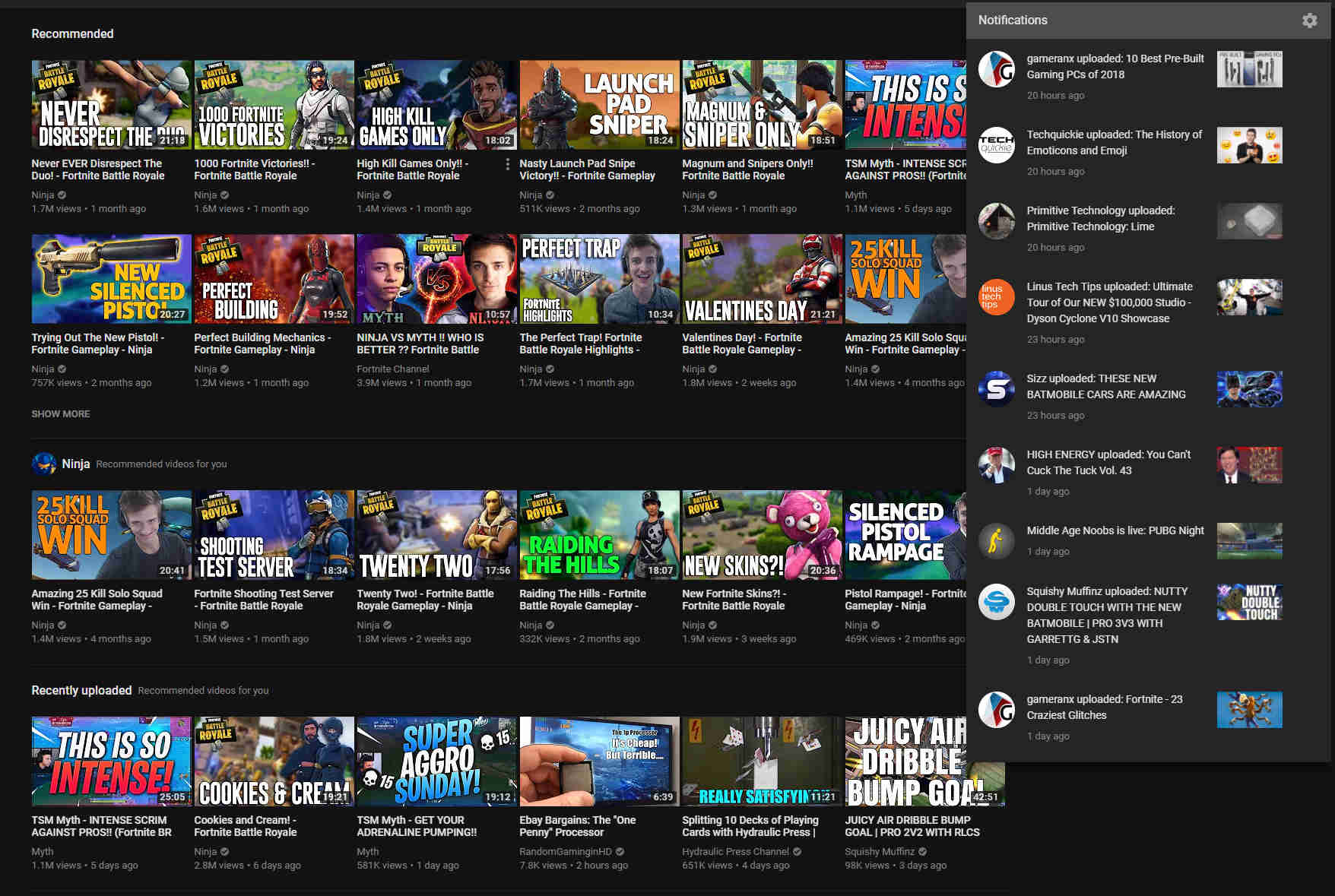The image size is (1335, 896).
Task: Click Fortnite Channel name under Ninja vs Myth
Action: (x=393, y=369)
